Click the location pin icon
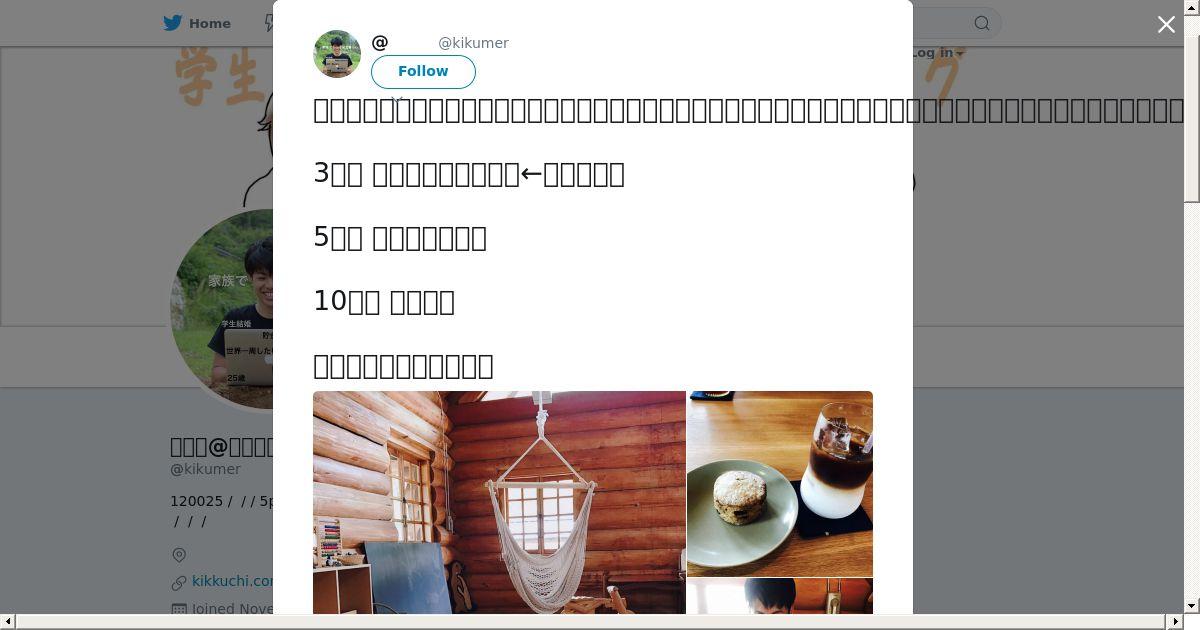The image size is (1200, 630). click(179, 555)
